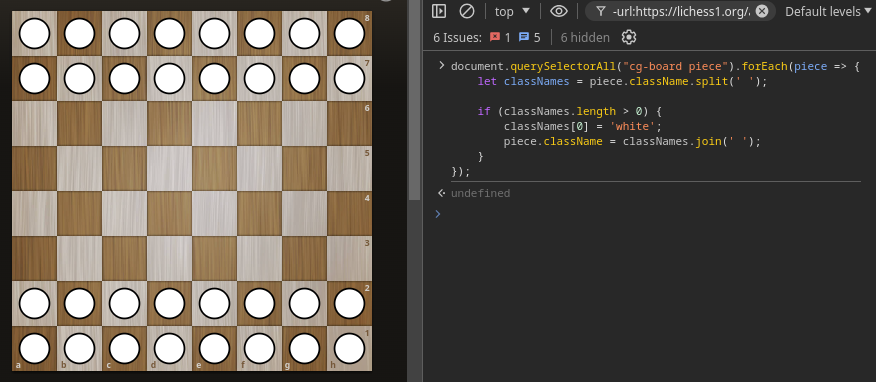Click the 'classNames[0] = 'white';' code line
876x382 pixels.
(x=583, y=126)
